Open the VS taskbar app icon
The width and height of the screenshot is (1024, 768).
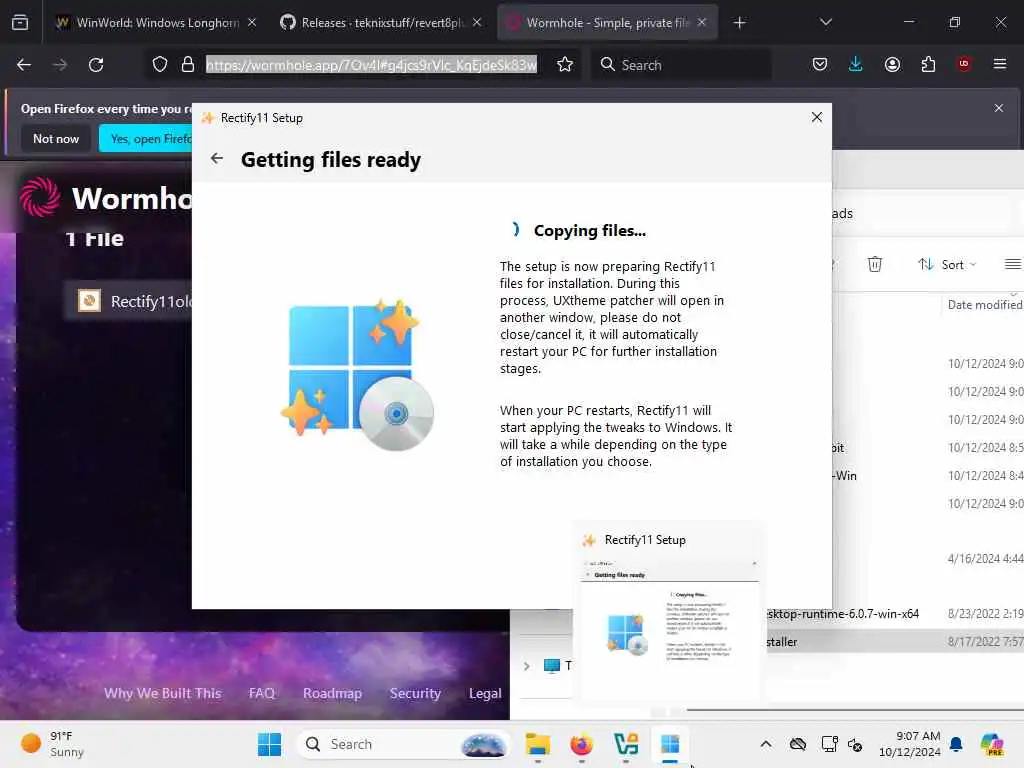click(626, 744)
